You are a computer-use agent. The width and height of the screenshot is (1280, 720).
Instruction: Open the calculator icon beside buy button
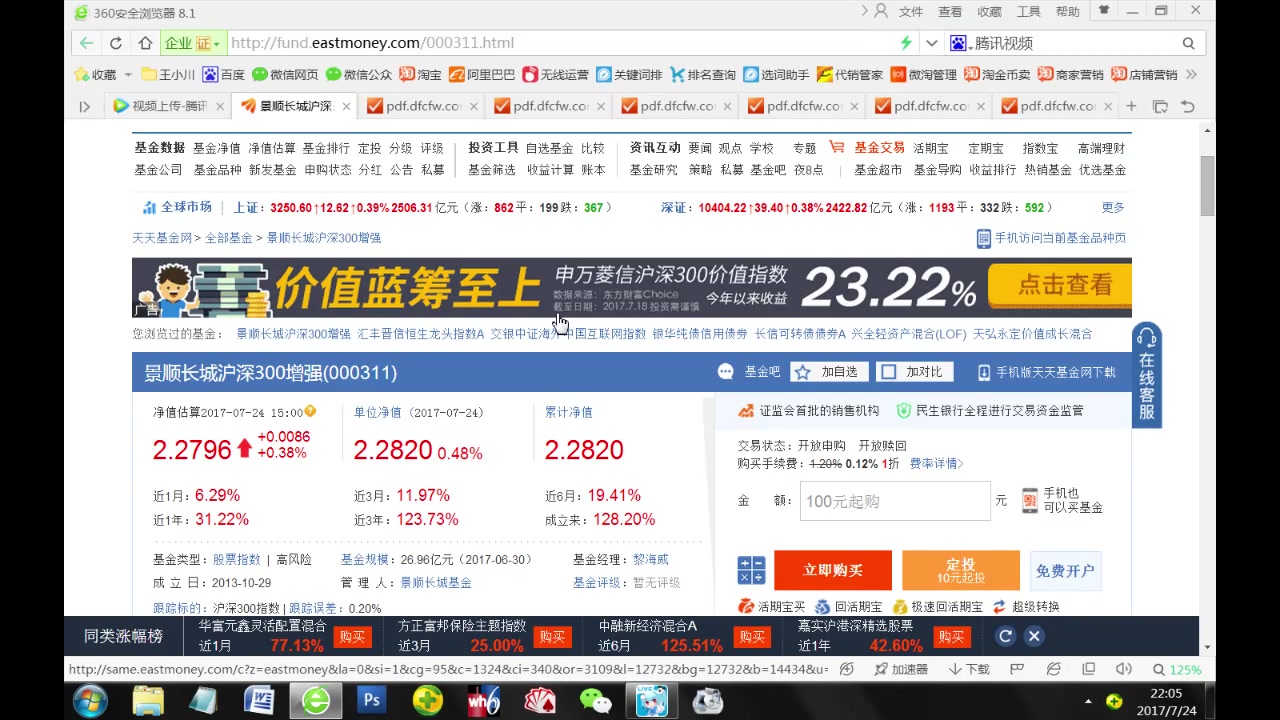(751, 571)
